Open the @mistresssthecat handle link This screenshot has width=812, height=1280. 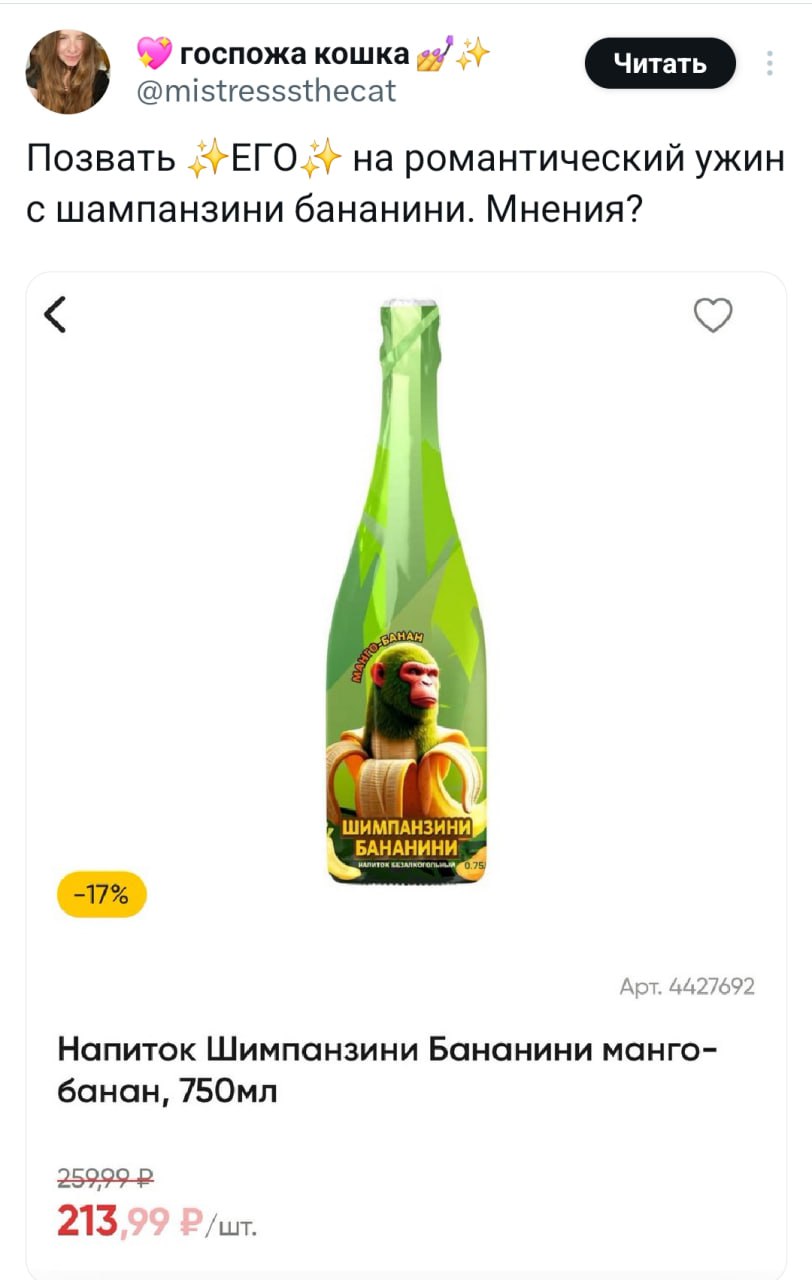(266, 91)
